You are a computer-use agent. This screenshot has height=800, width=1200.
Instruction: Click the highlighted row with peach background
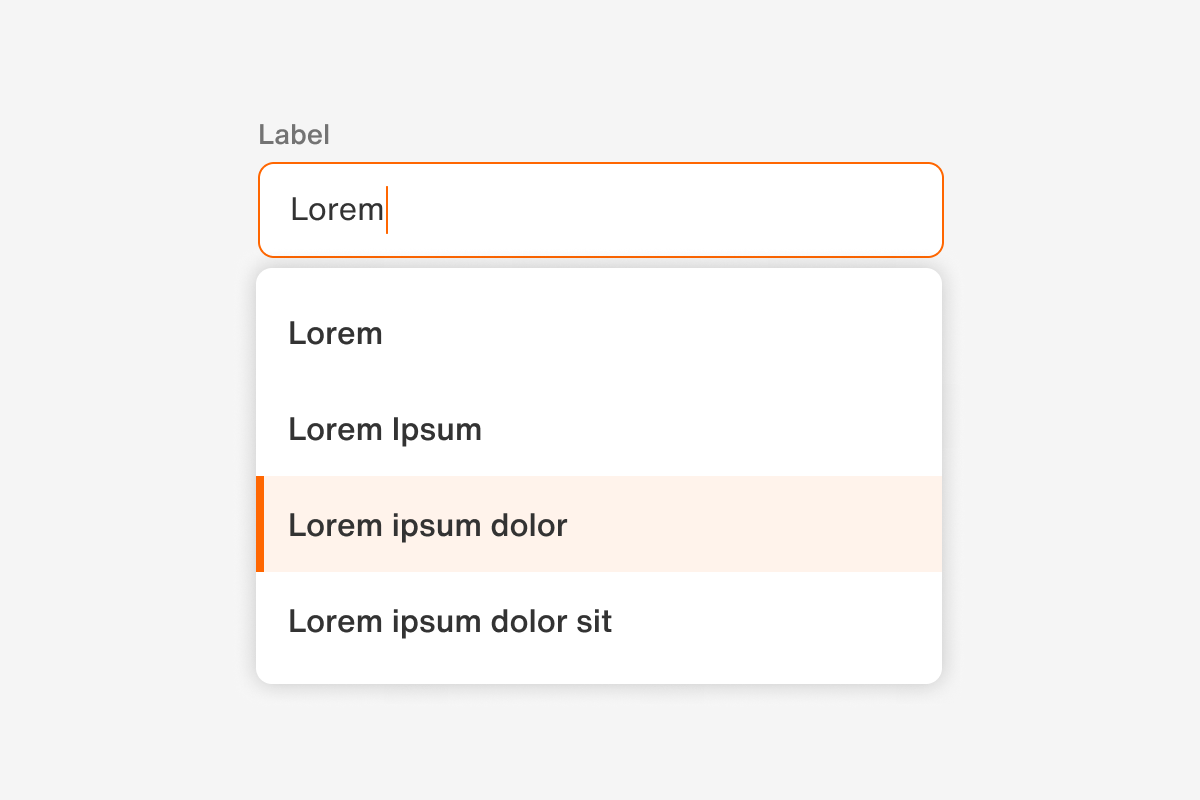[600, 524]
